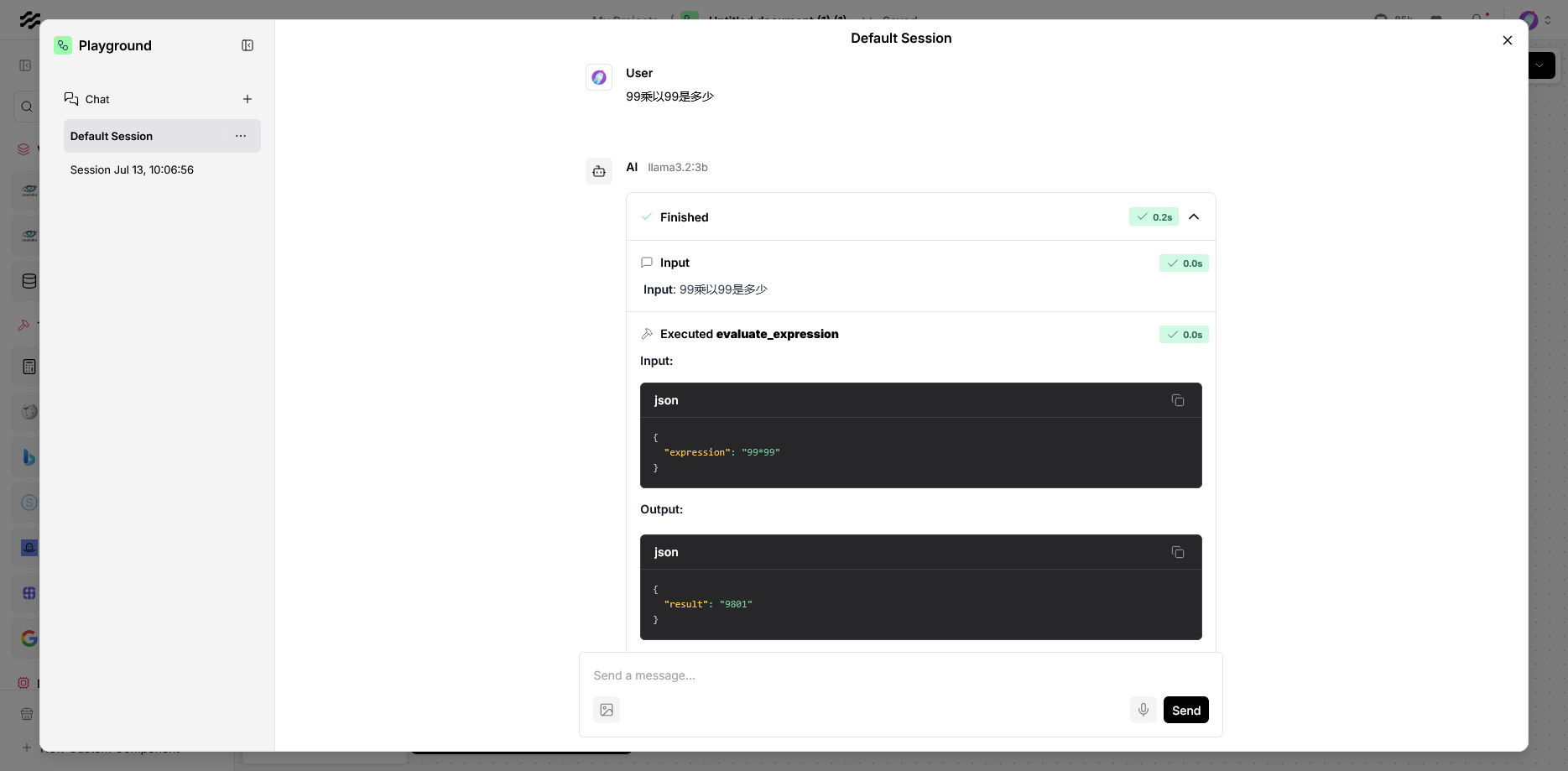The image size is (1568, 771).
Task: Click the database icon in background sidebar
Action: click(29, 281)
